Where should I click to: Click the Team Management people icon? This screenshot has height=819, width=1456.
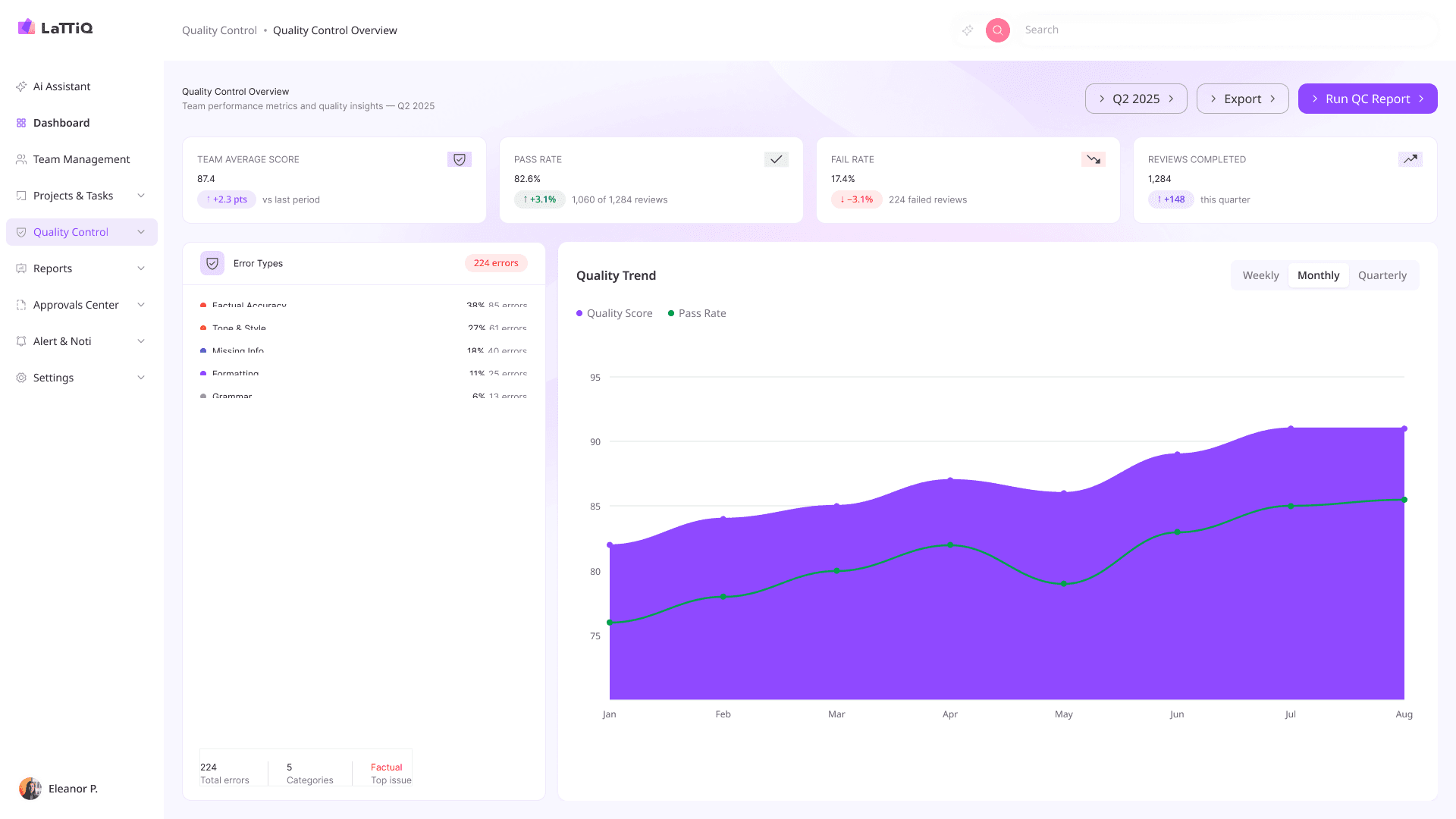click(21, 159)
